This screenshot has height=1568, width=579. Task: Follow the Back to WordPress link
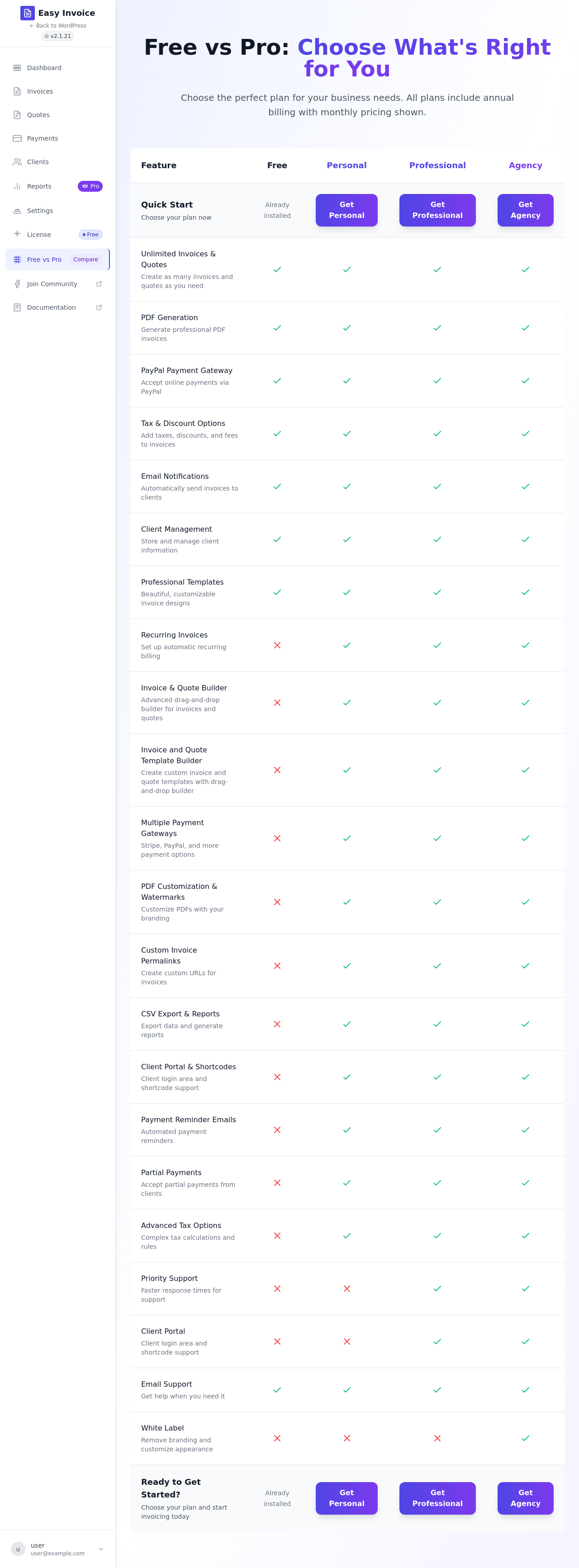point(58,26)
